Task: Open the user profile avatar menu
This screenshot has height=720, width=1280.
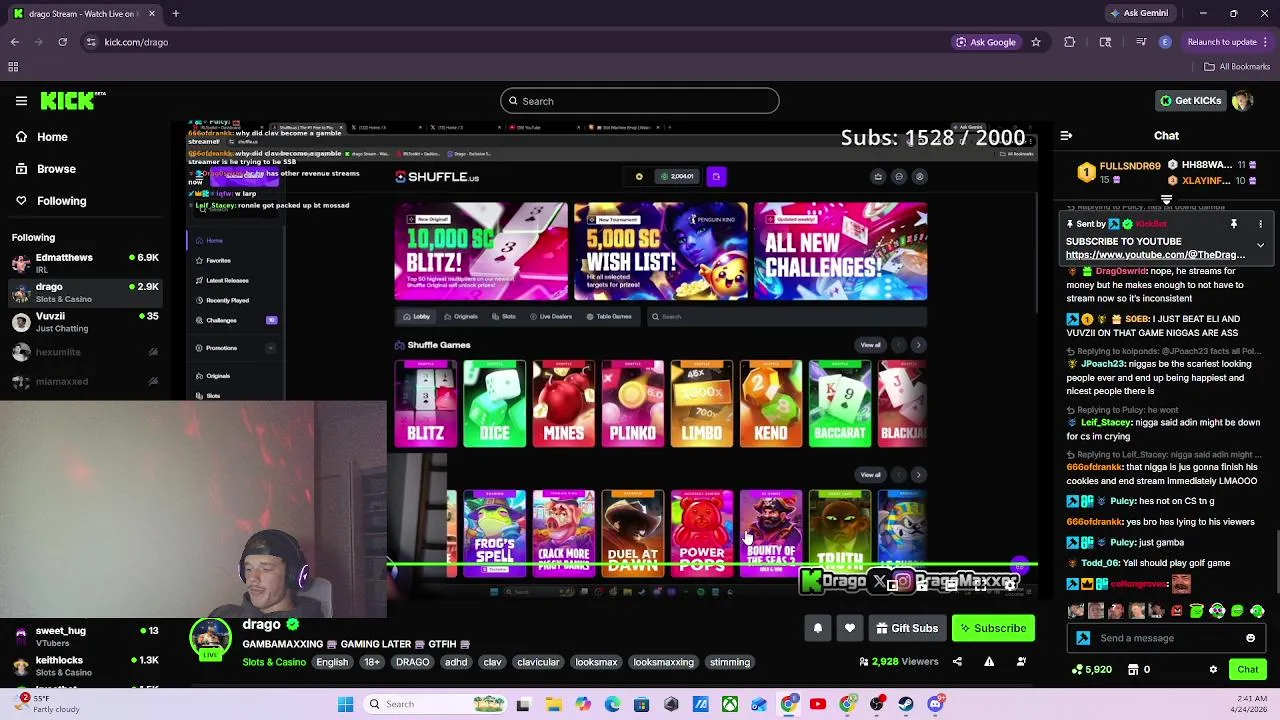Action: click(x=1243, y=101)
